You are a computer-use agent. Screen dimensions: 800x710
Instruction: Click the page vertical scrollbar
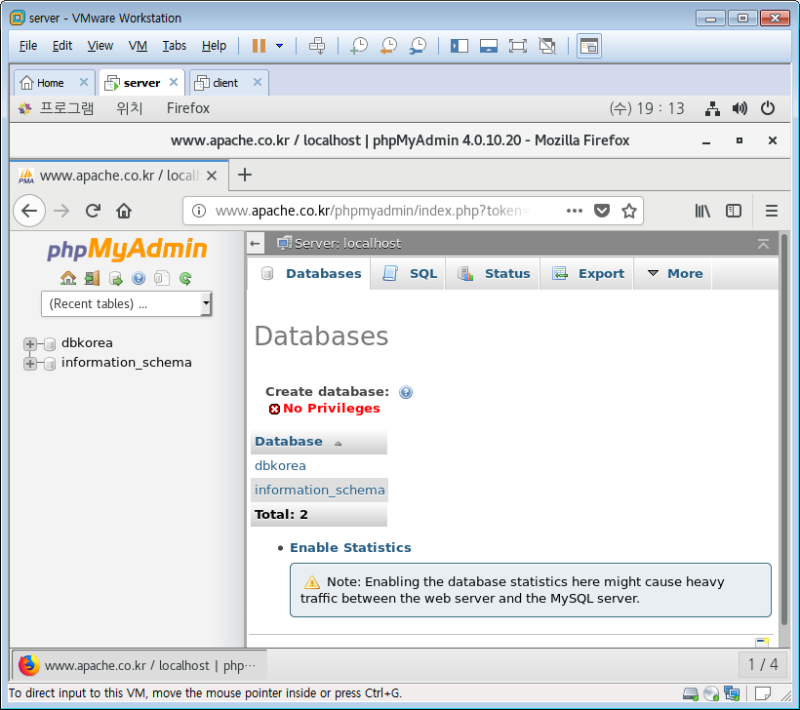point(784,428)
